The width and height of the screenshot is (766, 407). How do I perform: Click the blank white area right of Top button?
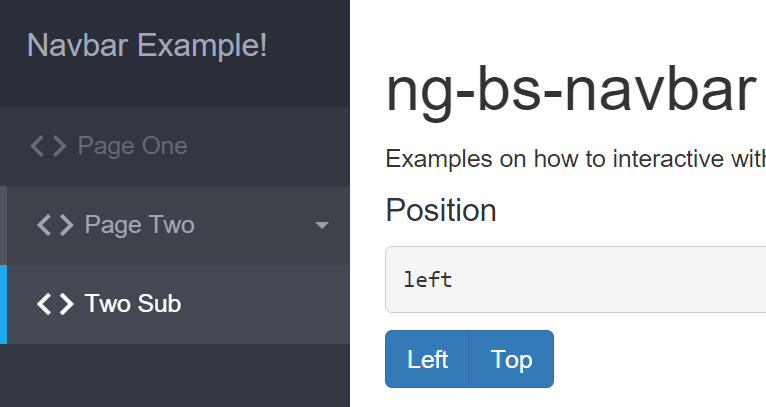[x=660, y=359]
